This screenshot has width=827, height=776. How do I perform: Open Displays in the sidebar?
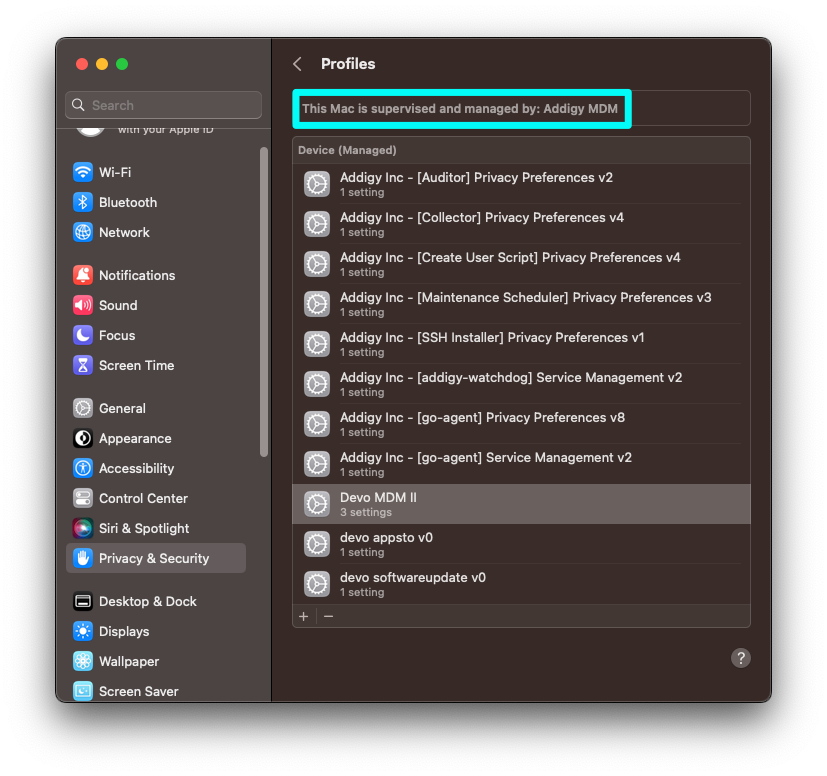[156, 631]
